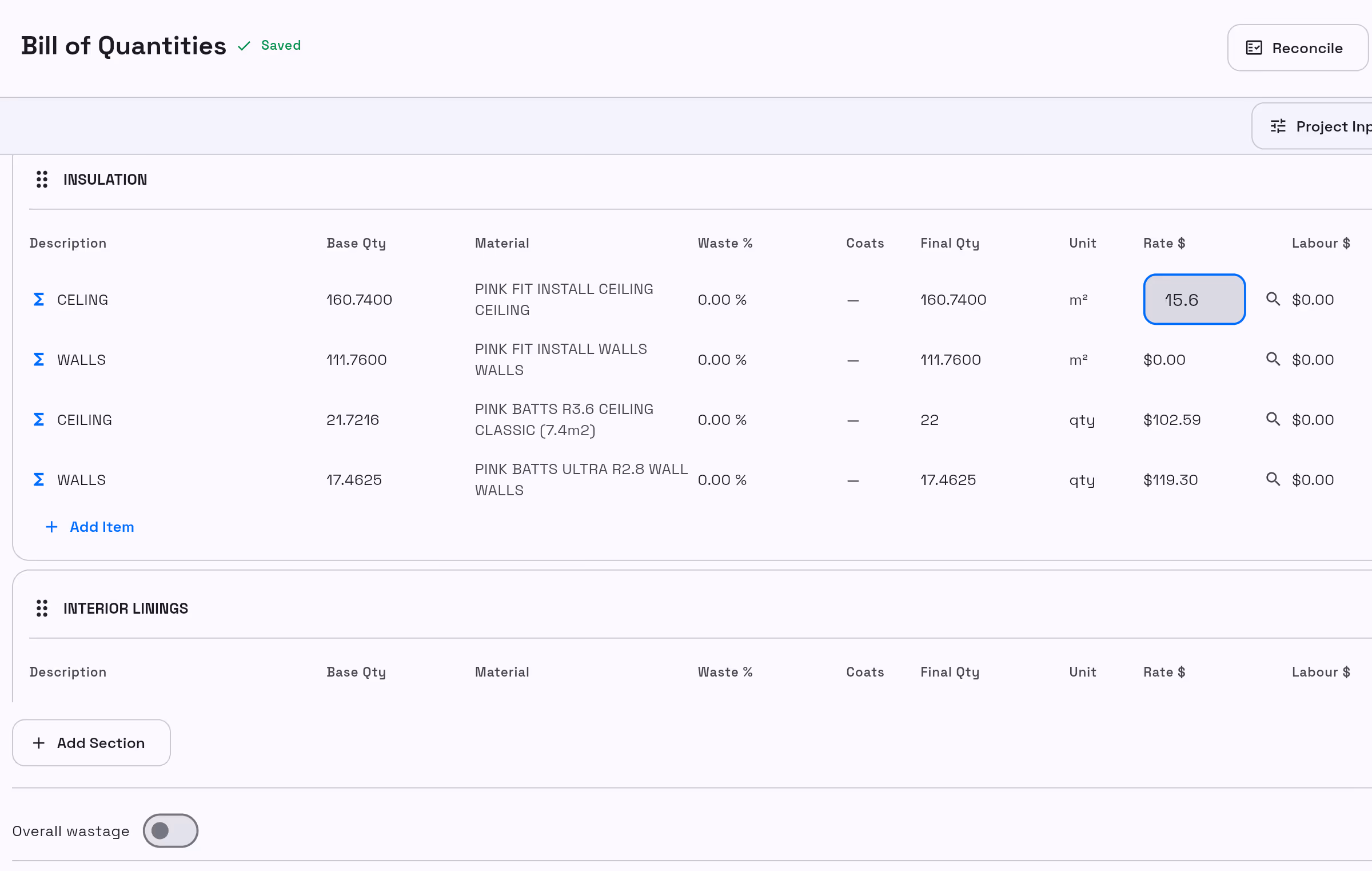The width and height of the screenshot is (1372, 871).
Task: Click the CEILING description for R3.6 batts
Action: coord(85,420)
